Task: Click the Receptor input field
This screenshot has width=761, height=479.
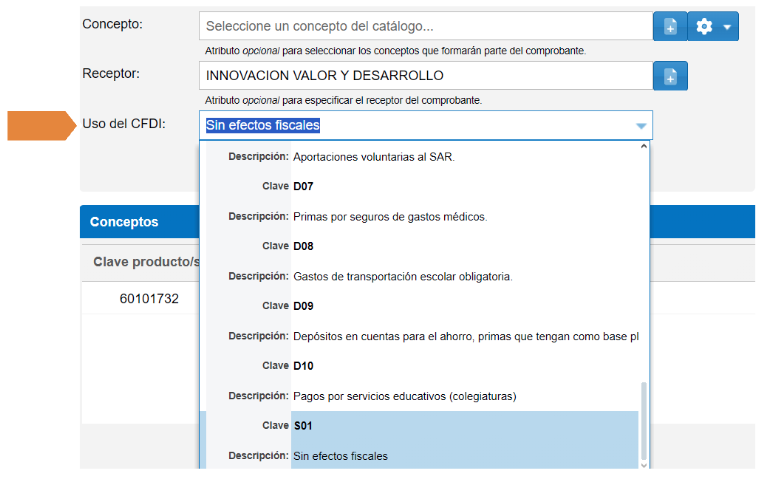Action: [x=425, y=76]
